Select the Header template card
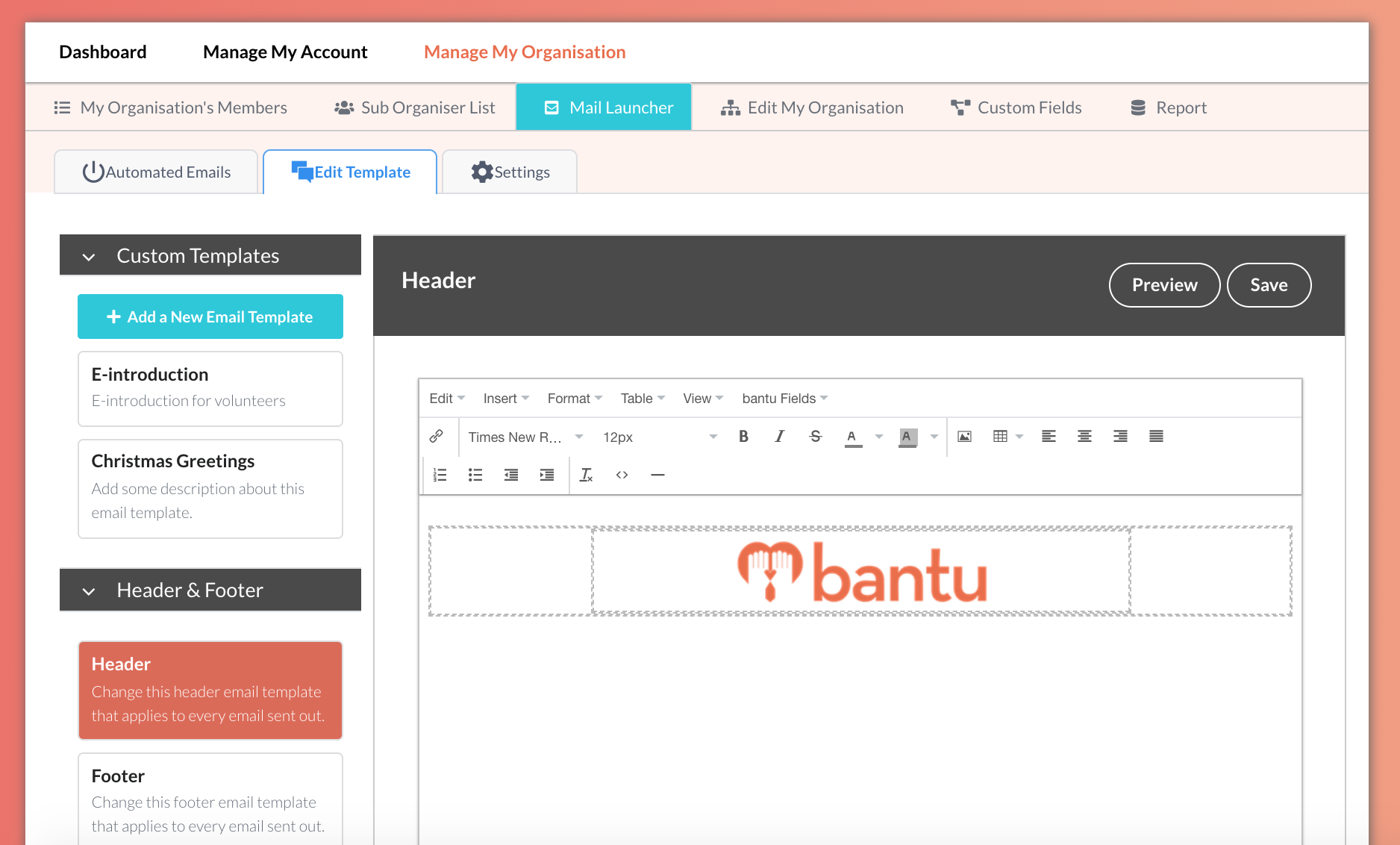This screenshot has height=845, width=1400. (210, 690)
